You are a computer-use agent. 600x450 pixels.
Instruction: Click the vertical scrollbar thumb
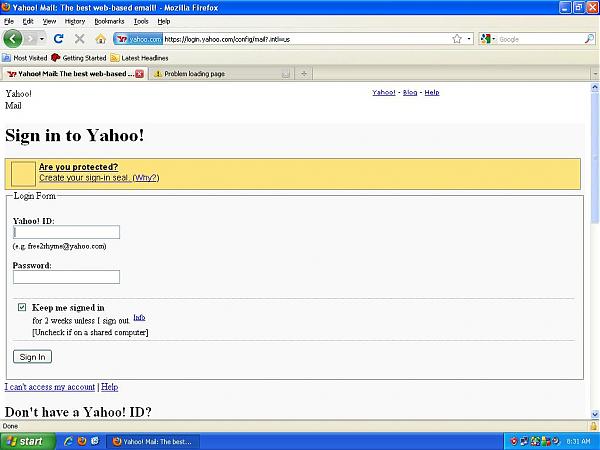(x=595, y=157)
